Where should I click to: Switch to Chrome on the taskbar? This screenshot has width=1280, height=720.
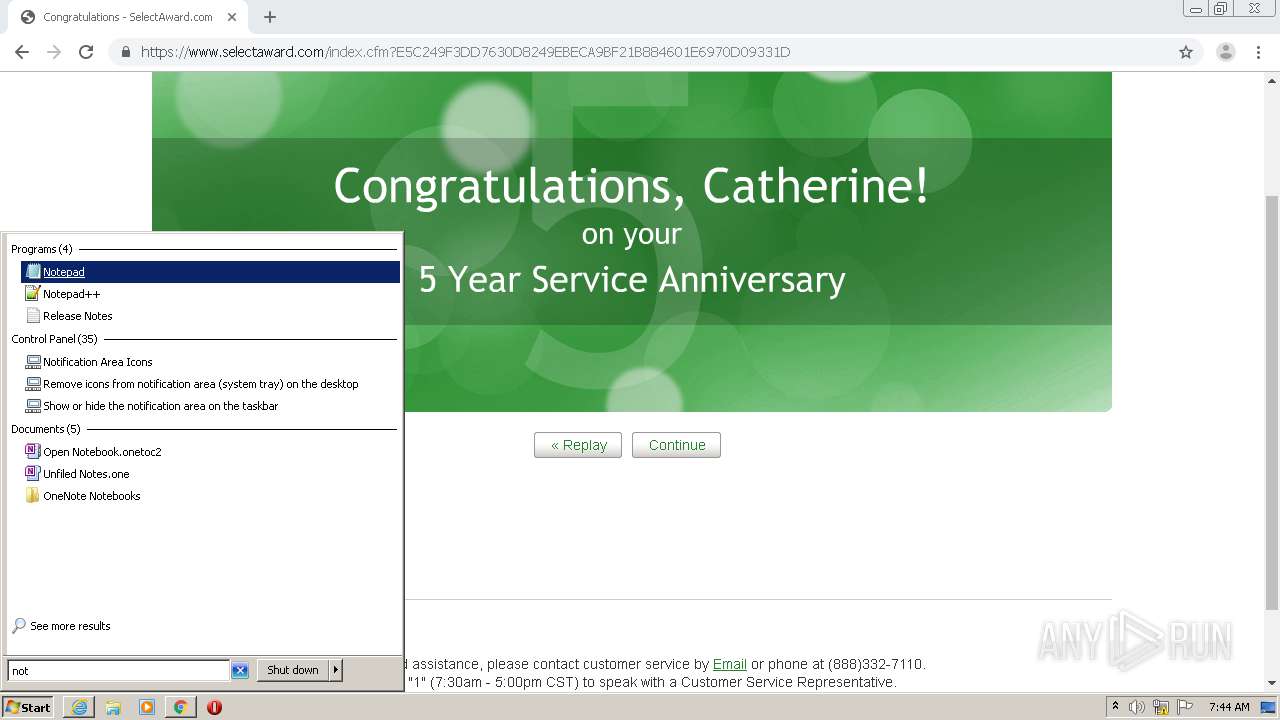click(x=180, y=707)
